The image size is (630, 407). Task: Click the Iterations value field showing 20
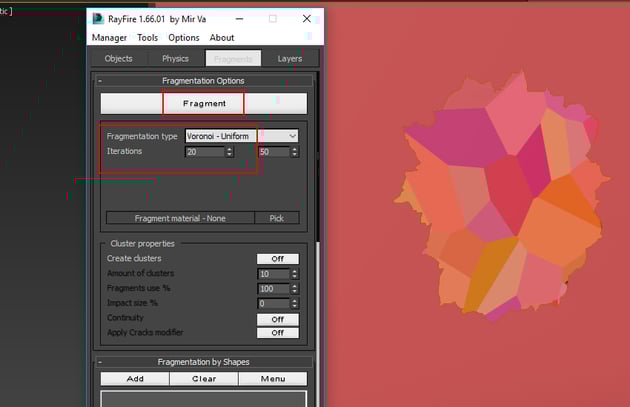click(204, 152)
